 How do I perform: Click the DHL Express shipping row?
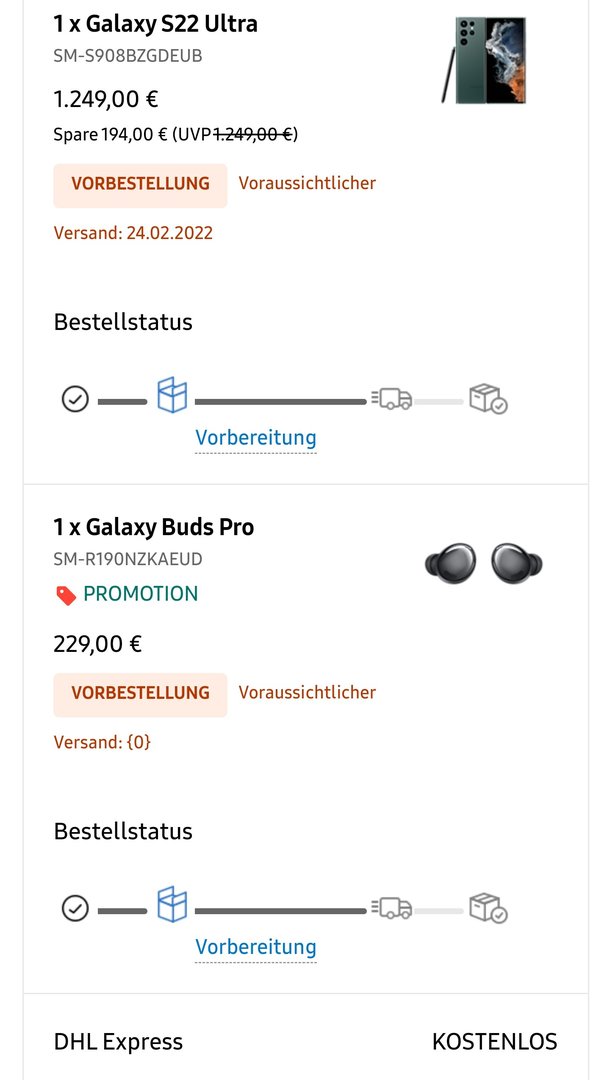click(306, 1041)
